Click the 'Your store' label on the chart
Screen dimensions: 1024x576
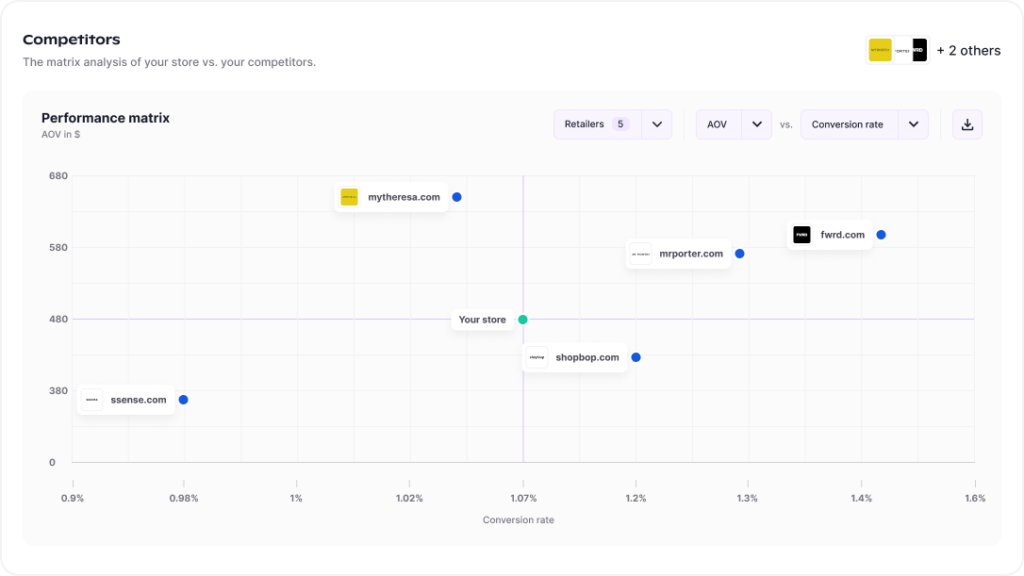(x=482, y=319)
